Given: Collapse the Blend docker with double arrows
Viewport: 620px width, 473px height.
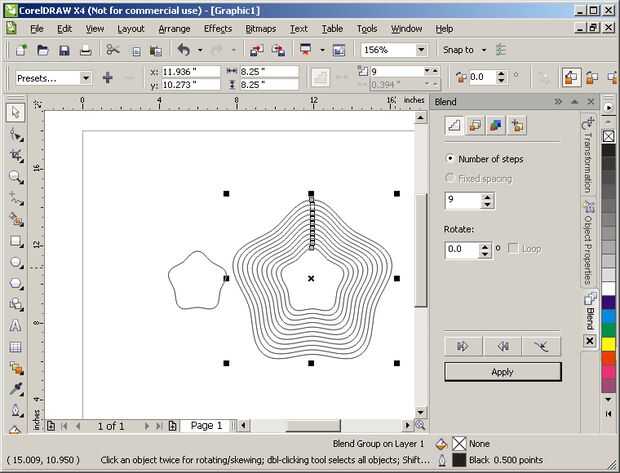Looking at the screenshot, I should 558,102.
